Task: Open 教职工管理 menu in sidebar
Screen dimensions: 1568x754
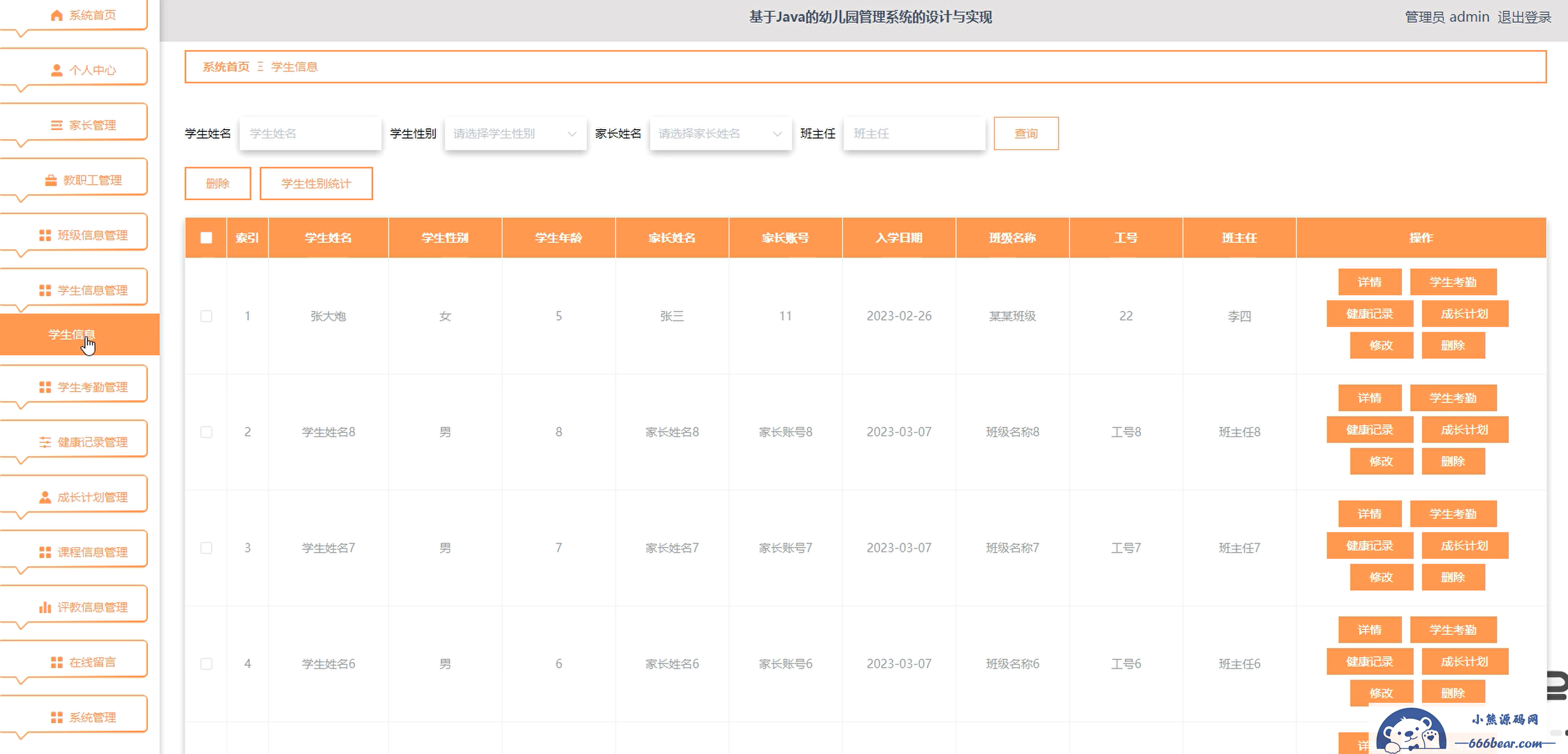Action: pyautogui.click(x=73, y=180)
